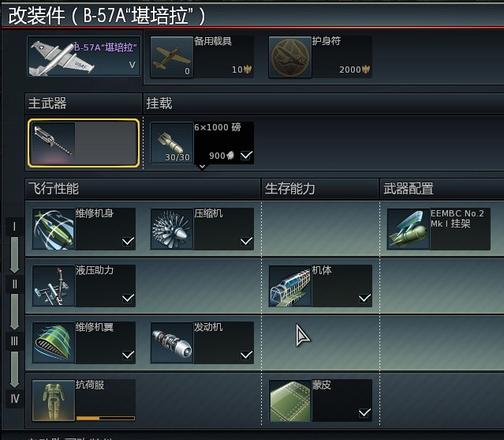Viewport: 504px width, 440px height.
Task: Choose the 蒙皮 cover skin module icon
Action: [x=290, y=401]
